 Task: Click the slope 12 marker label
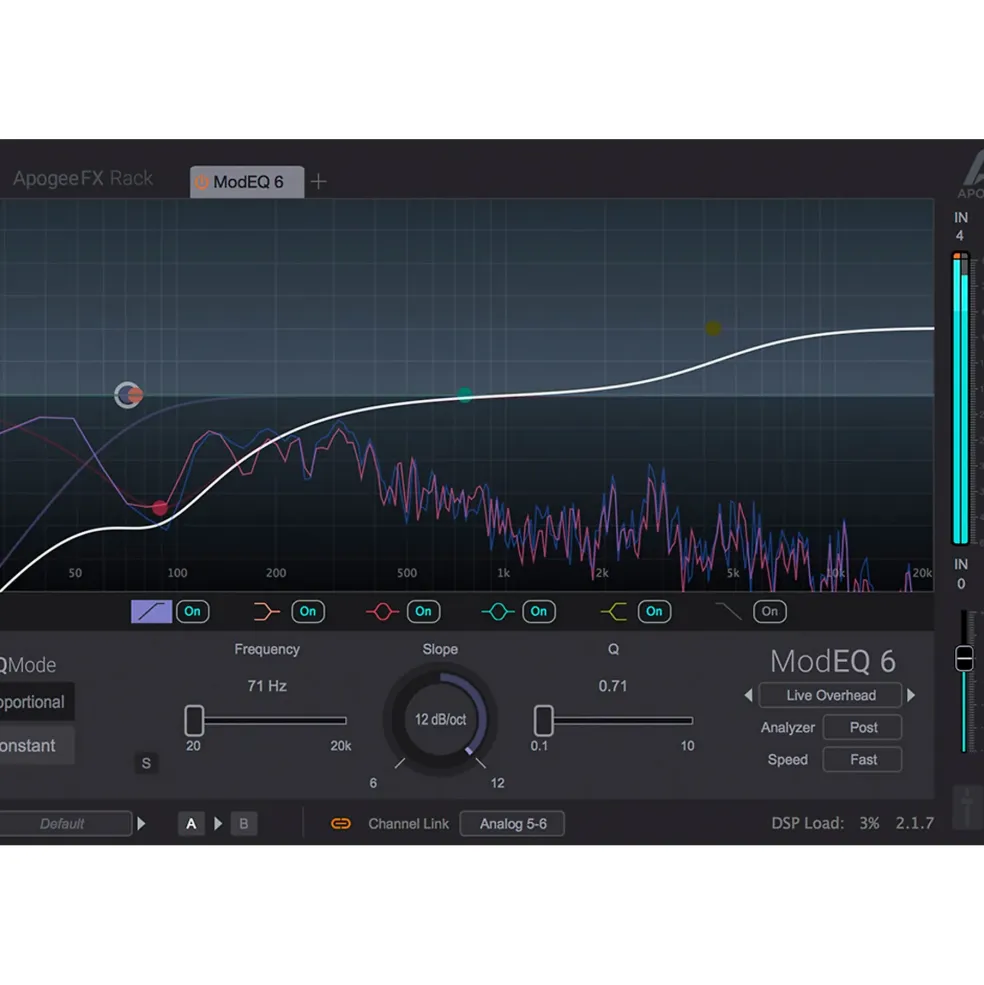497,783
